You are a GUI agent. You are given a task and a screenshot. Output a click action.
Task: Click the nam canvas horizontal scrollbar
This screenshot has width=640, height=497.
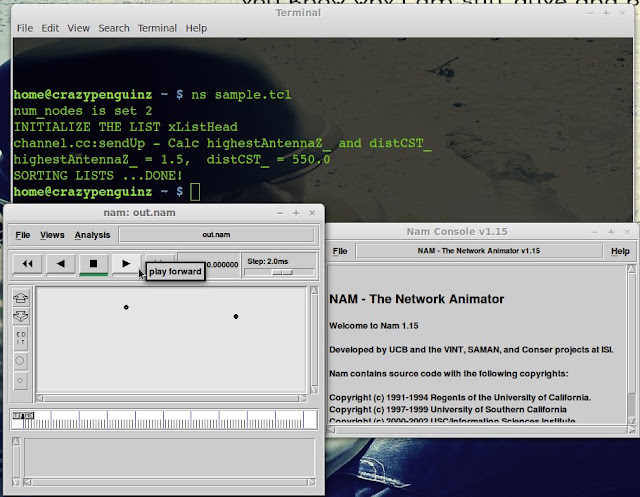point(171,399)
